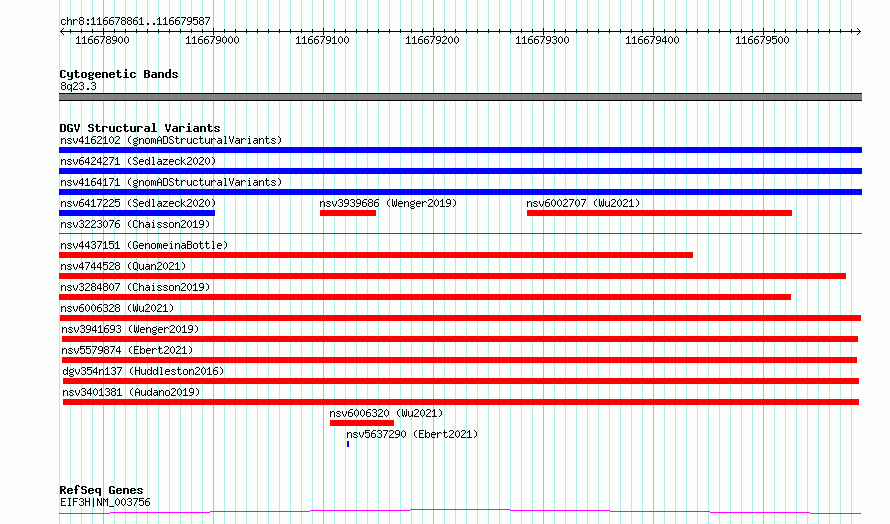Click the red bar under nsv3284807
Screen dimensions: 890x524
point(425,297)
